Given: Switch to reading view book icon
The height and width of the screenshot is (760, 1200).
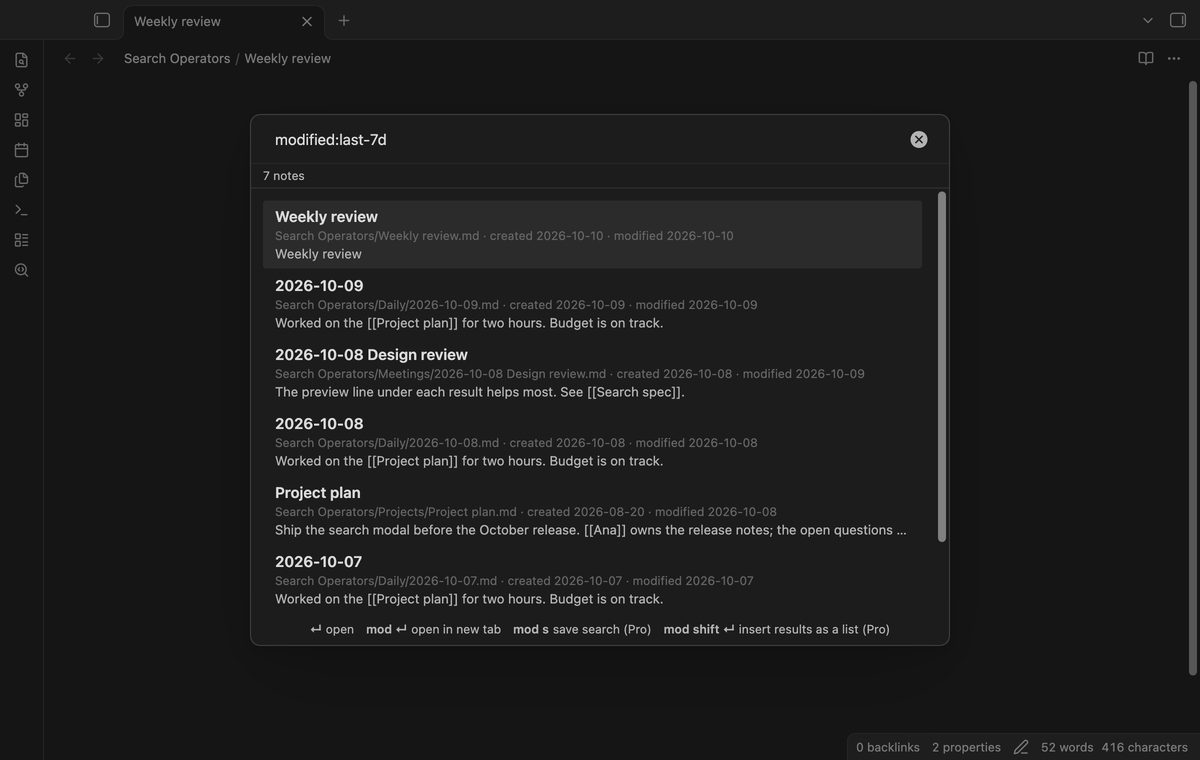Looking at the screenshot, I should click(1146, 58).
